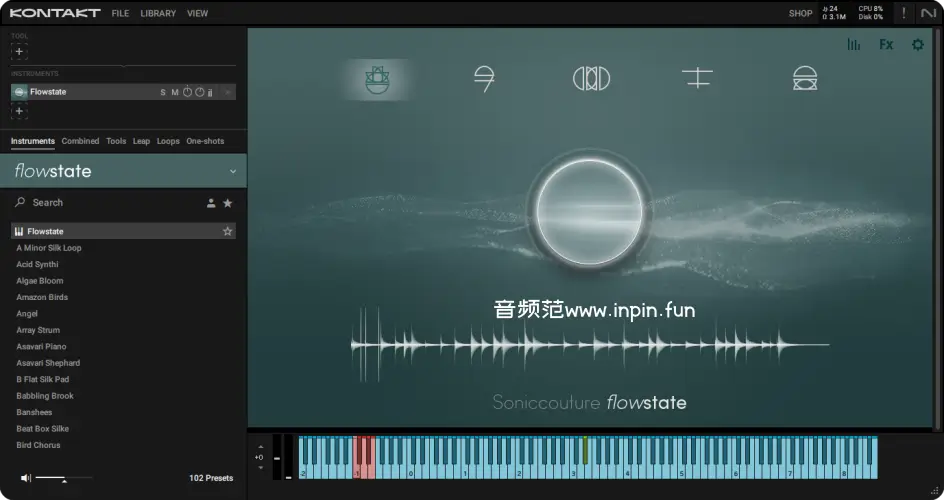The image size is (944, 500).
Task: Select the Acid Synthi preset
Action: 37,264
